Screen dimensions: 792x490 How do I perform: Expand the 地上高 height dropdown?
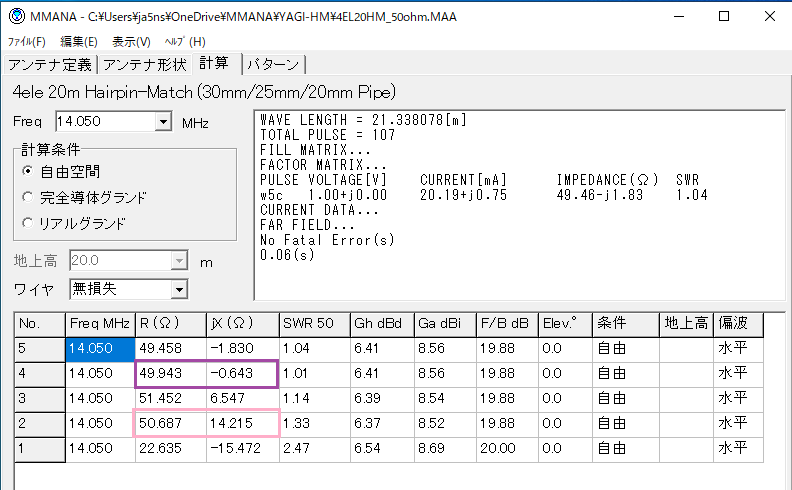tap(179, 261)
